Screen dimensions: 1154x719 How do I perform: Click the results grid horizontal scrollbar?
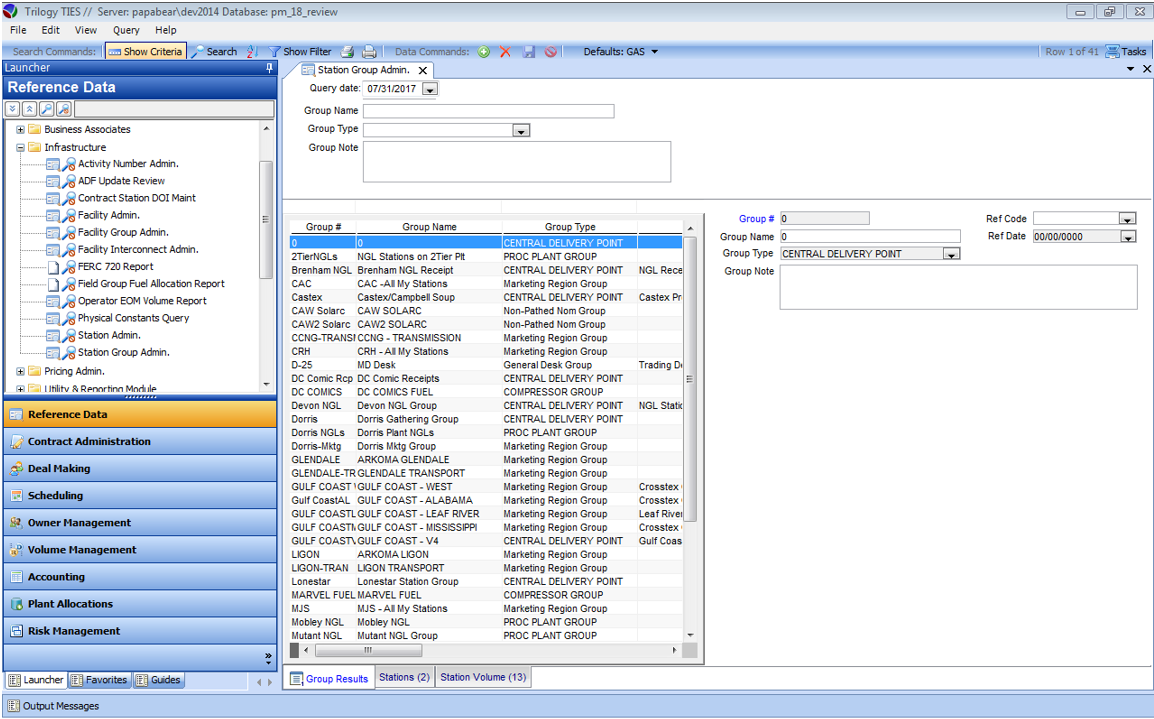[x=368, y=650]
